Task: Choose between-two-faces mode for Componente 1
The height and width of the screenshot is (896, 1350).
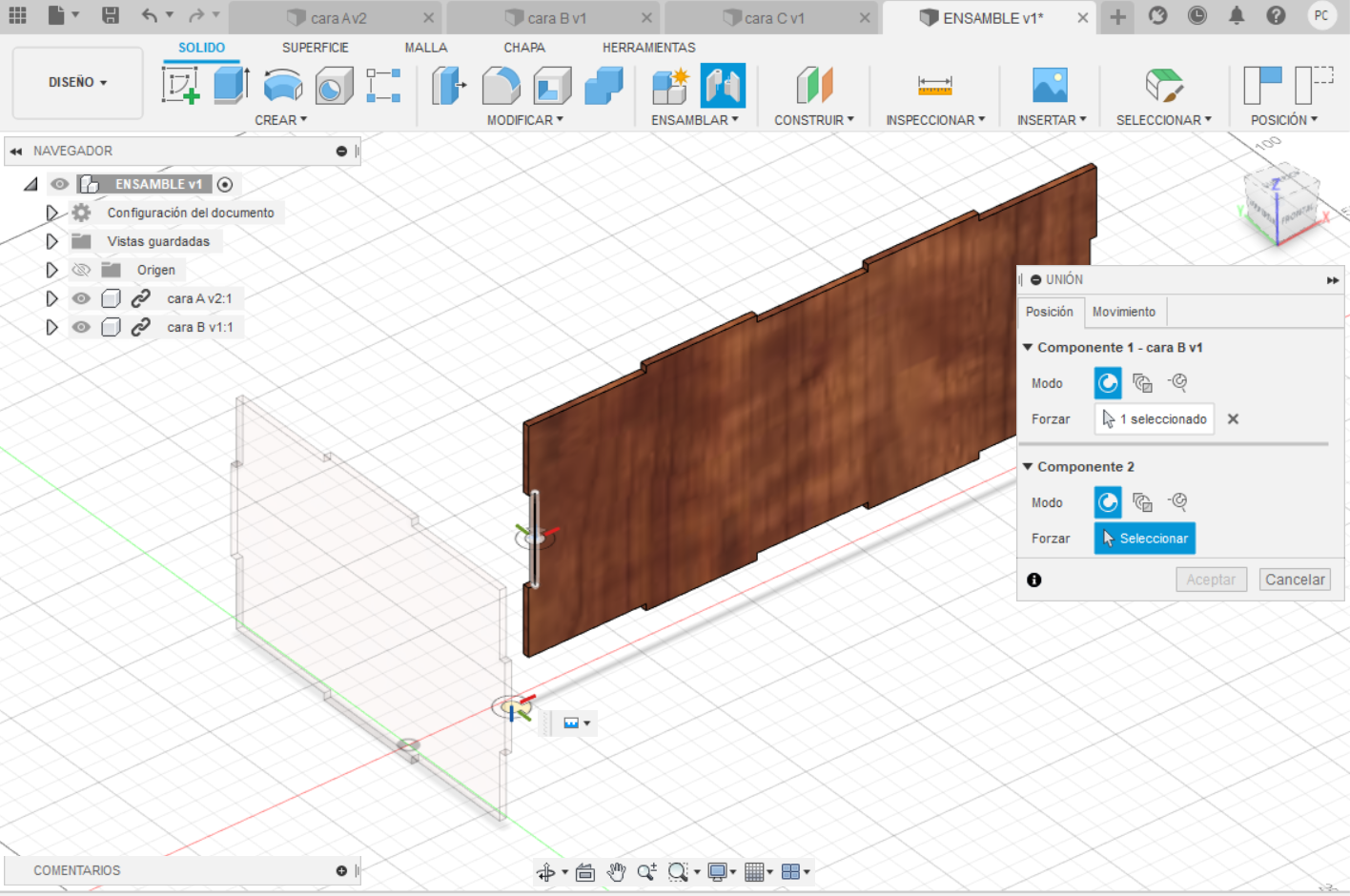Action: click(1142, 383)
